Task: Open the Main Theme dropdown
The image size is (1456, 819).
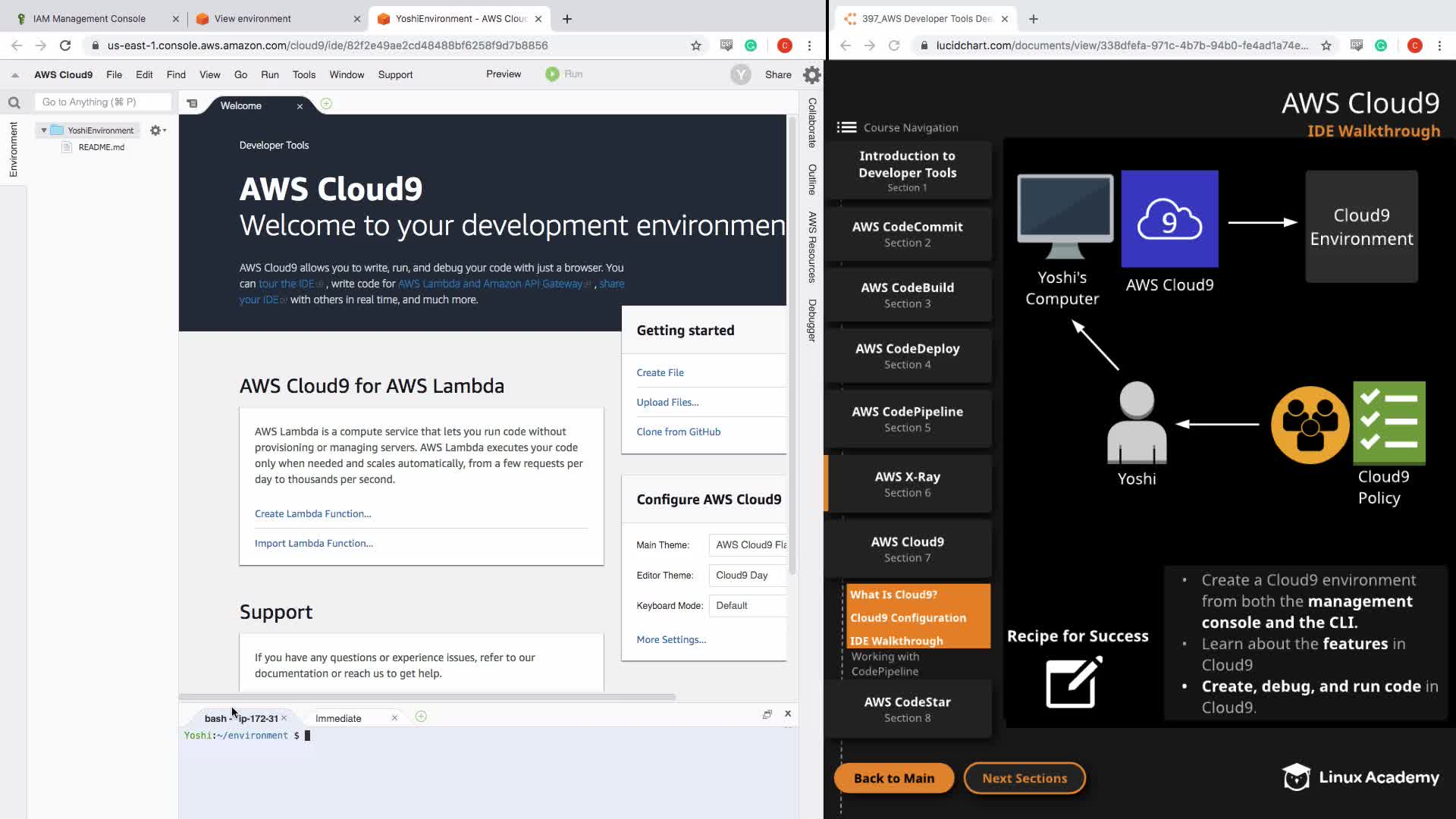Action: coord(749,544)
